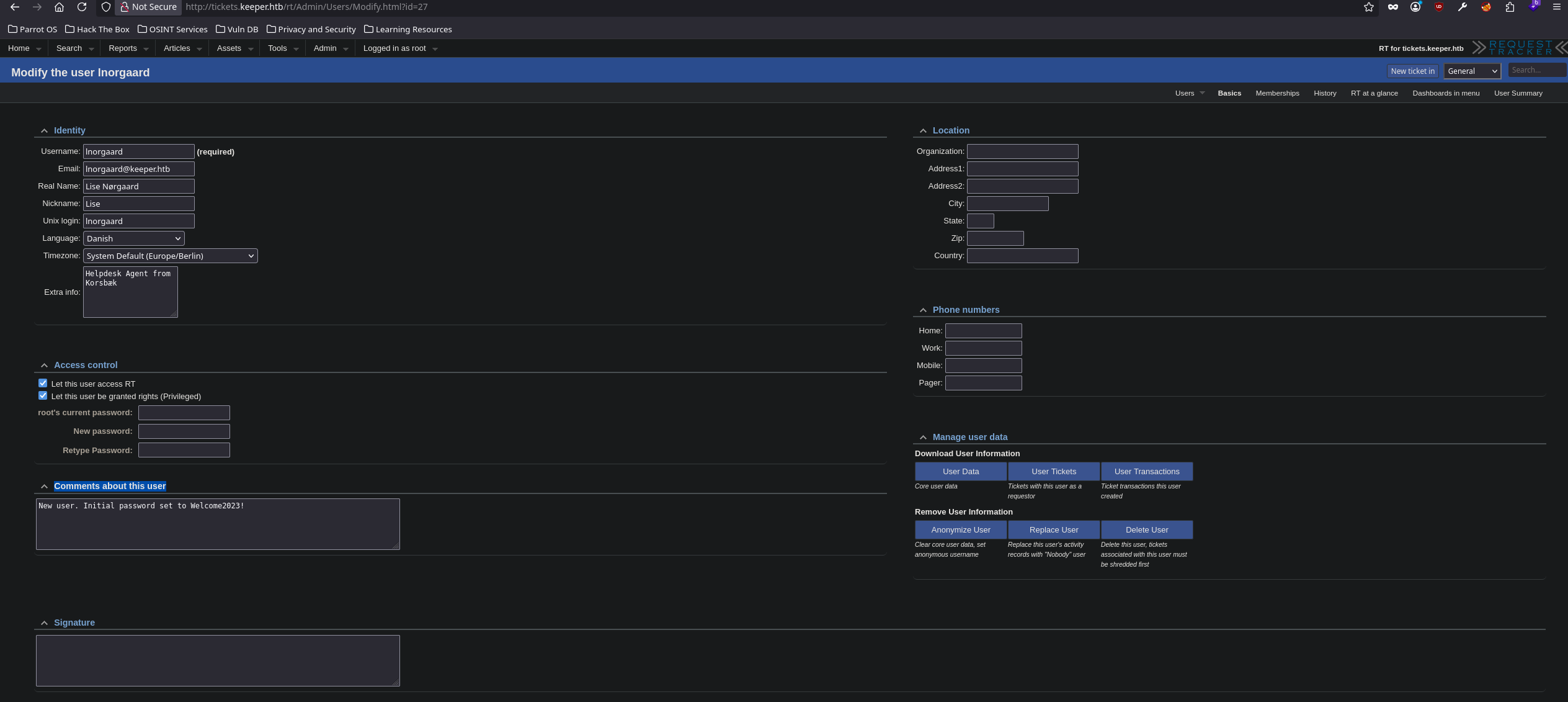Collapse the Phone numbers section

tap(923, 310)
